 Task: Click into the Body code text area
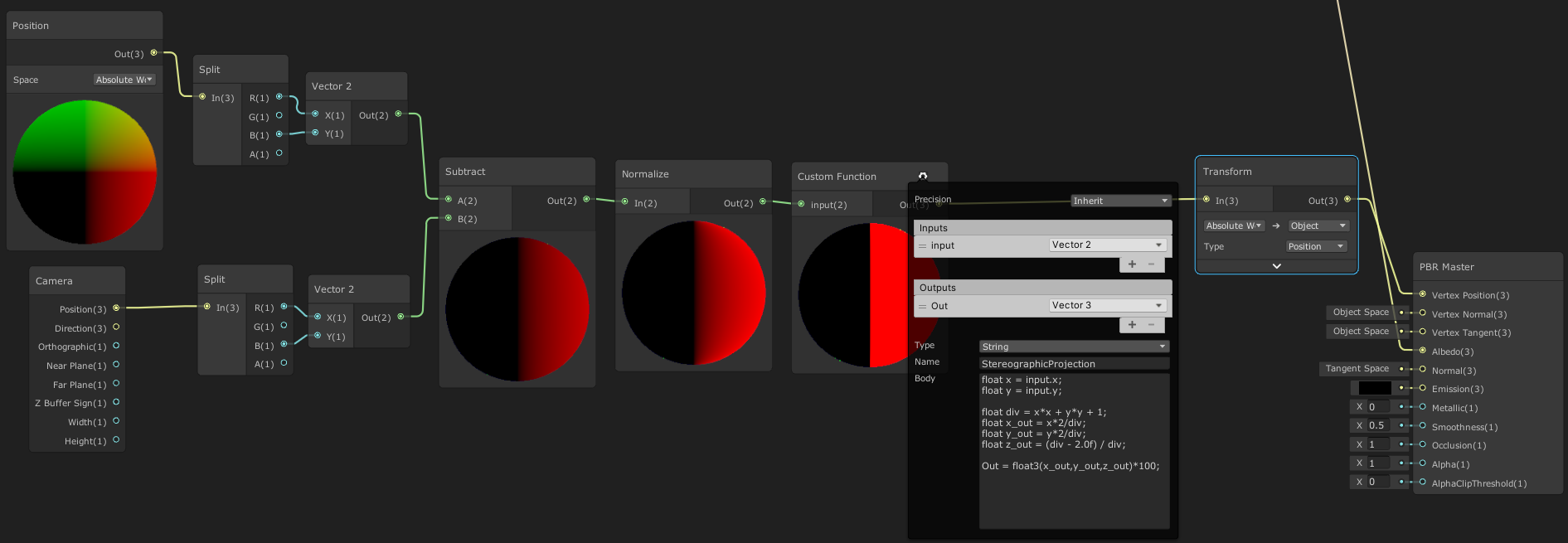pyautogui.click(x=1074, y=450)
